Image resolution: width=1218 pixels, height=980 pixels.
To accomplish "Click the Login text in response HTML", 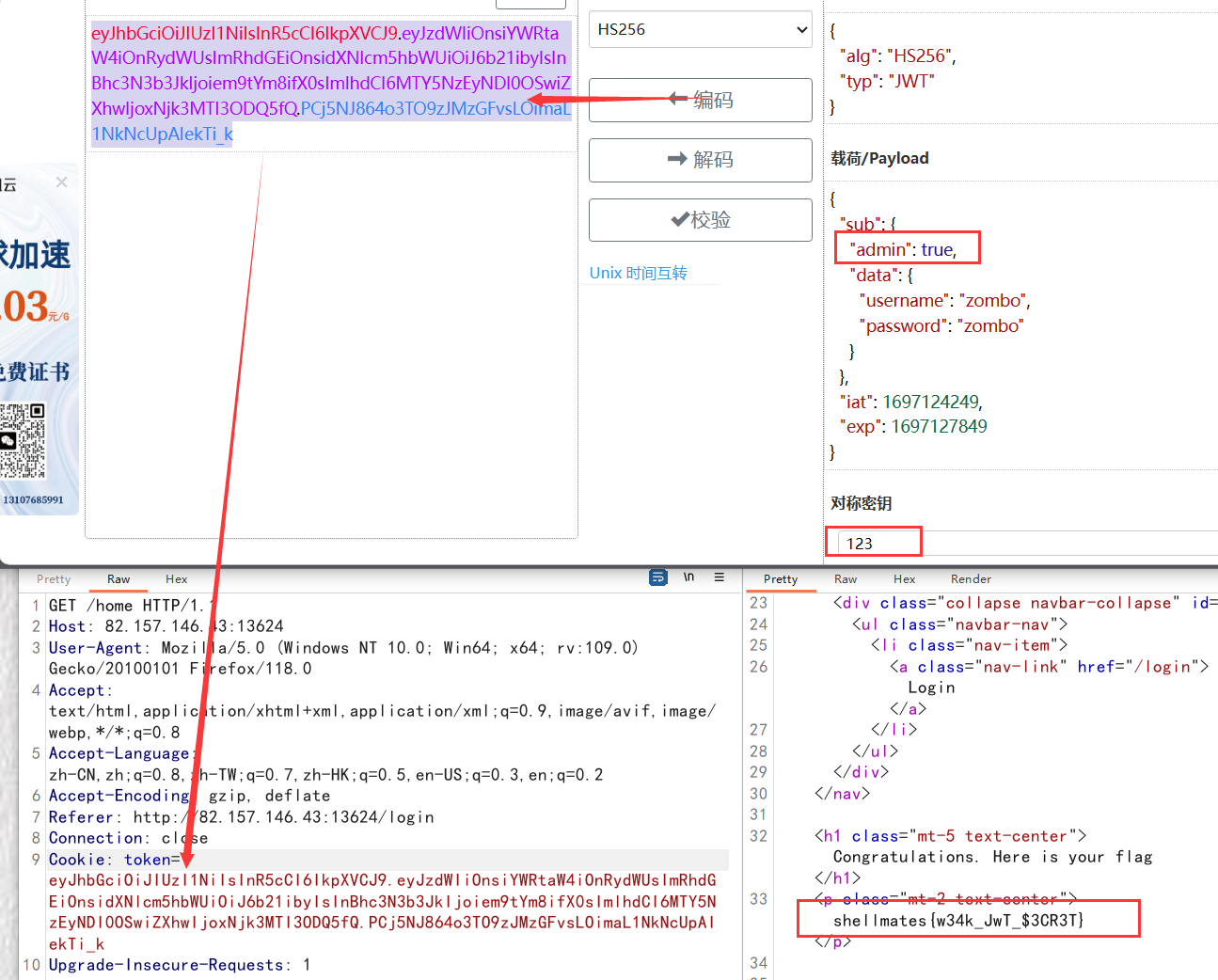I will tap(931, 688).
